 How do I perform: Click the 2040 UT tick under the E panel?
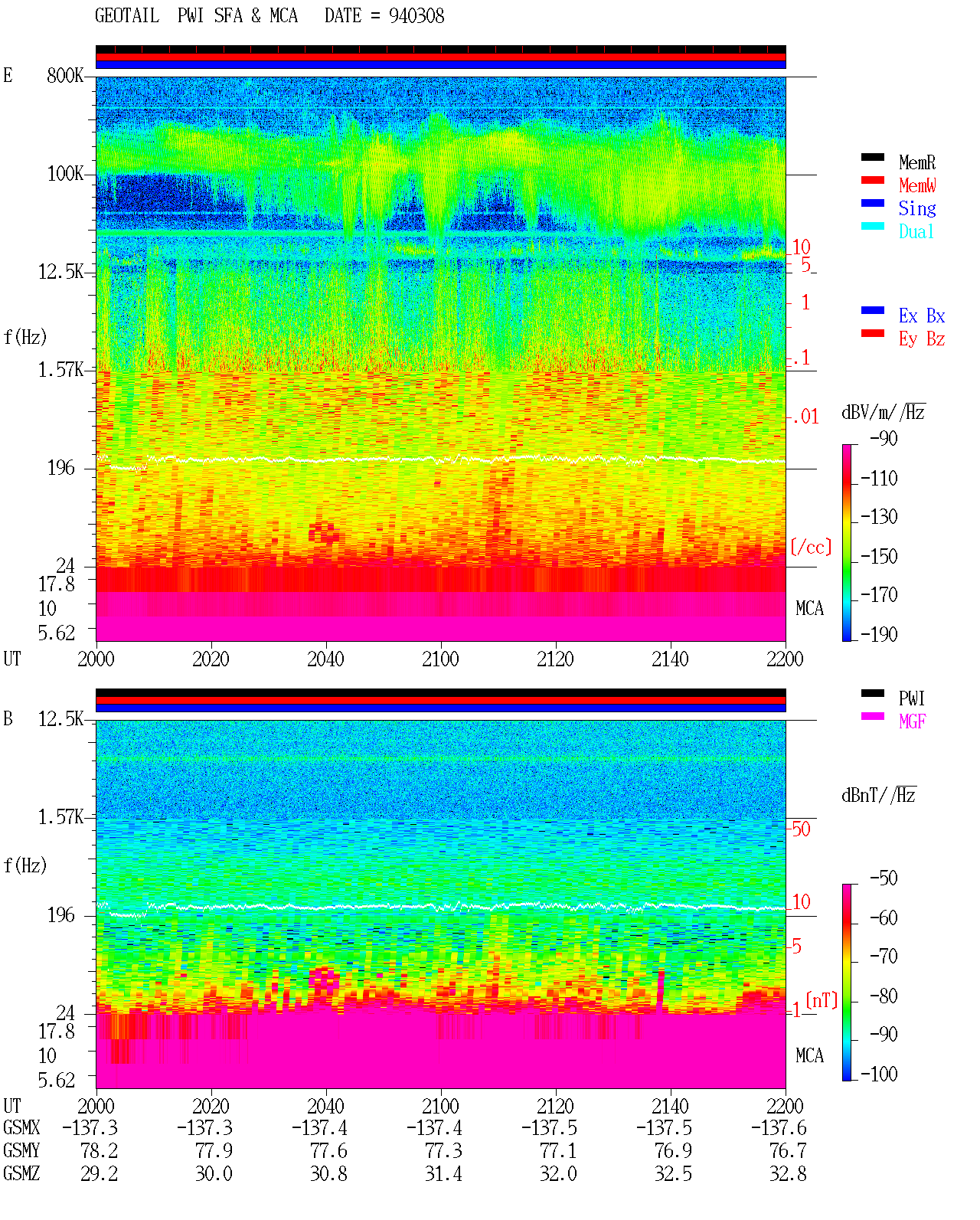(x=326, y=659)
